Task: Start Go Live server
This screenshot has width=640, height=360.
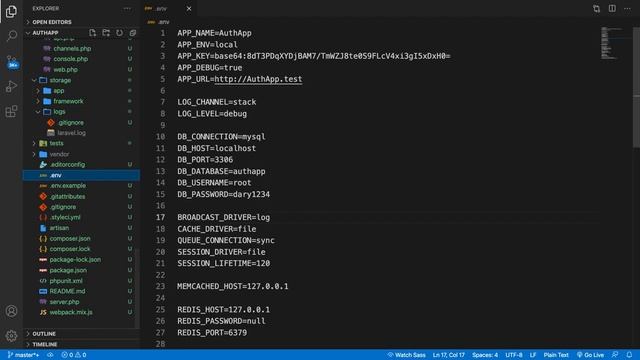Action: coord(590,355)
